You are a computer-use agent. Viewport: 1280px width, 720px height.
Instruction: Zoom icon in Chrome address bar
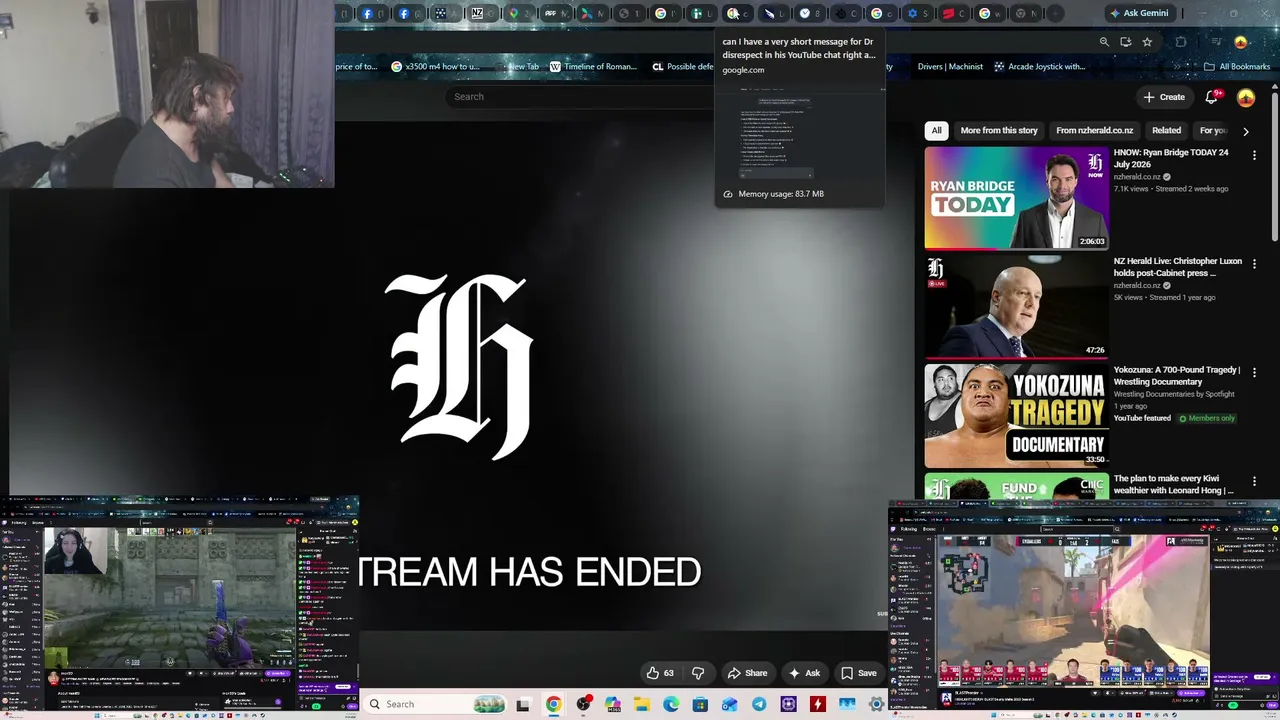pos(1104,42)
